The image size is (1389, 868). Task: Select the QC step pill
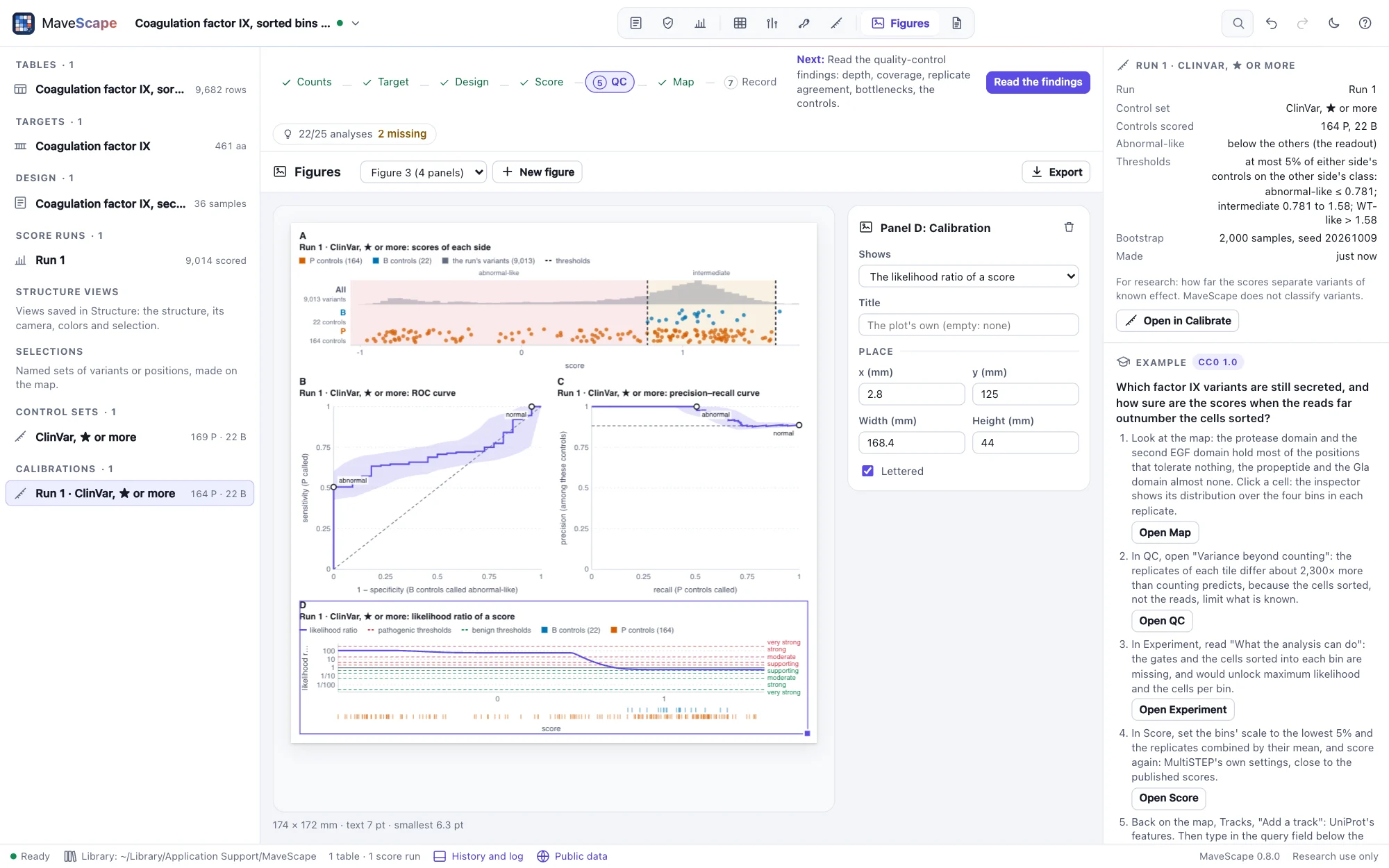tap(610, 82)
